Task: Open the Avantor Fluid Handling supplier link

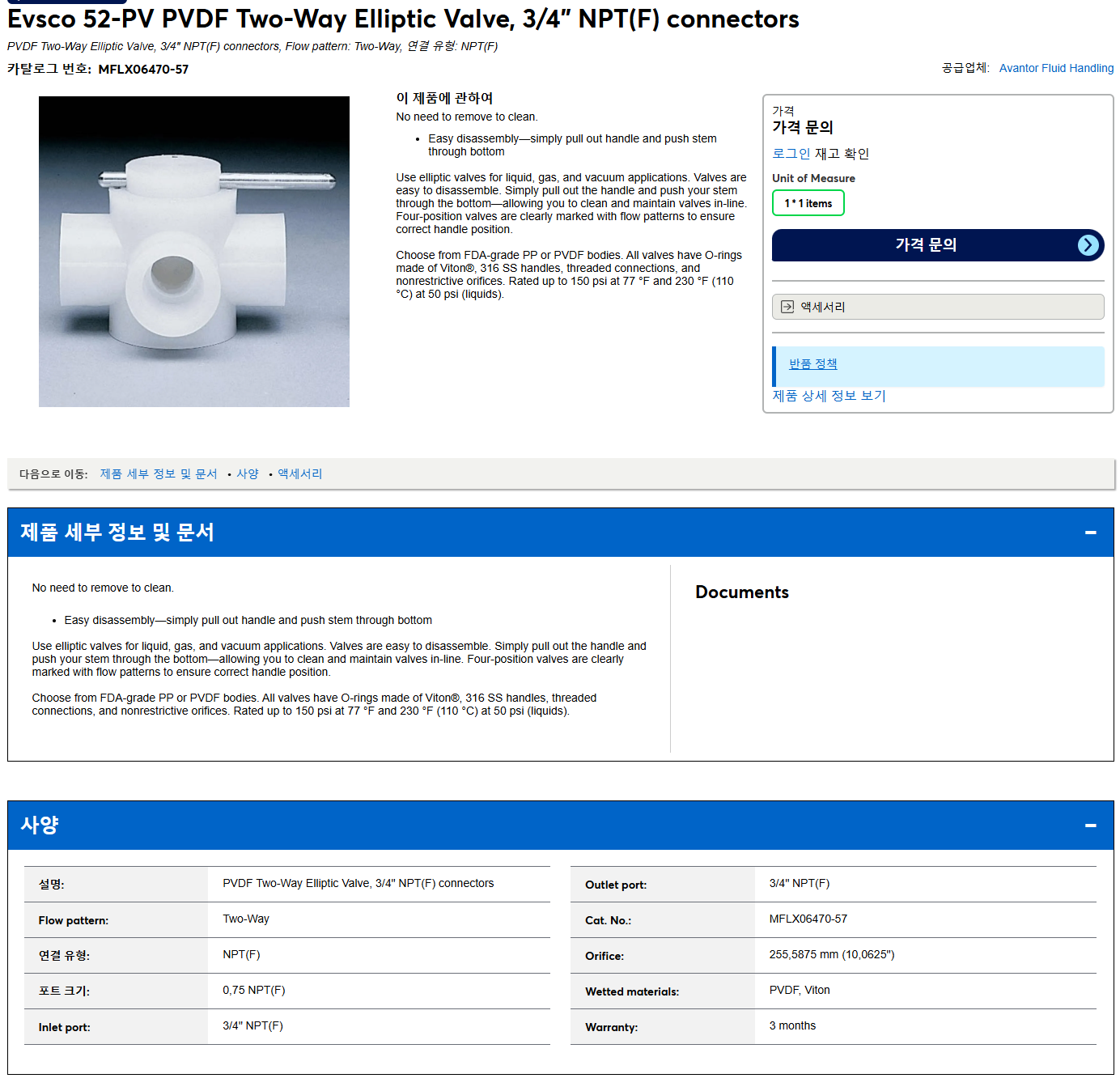Action: pos(1056,68)
